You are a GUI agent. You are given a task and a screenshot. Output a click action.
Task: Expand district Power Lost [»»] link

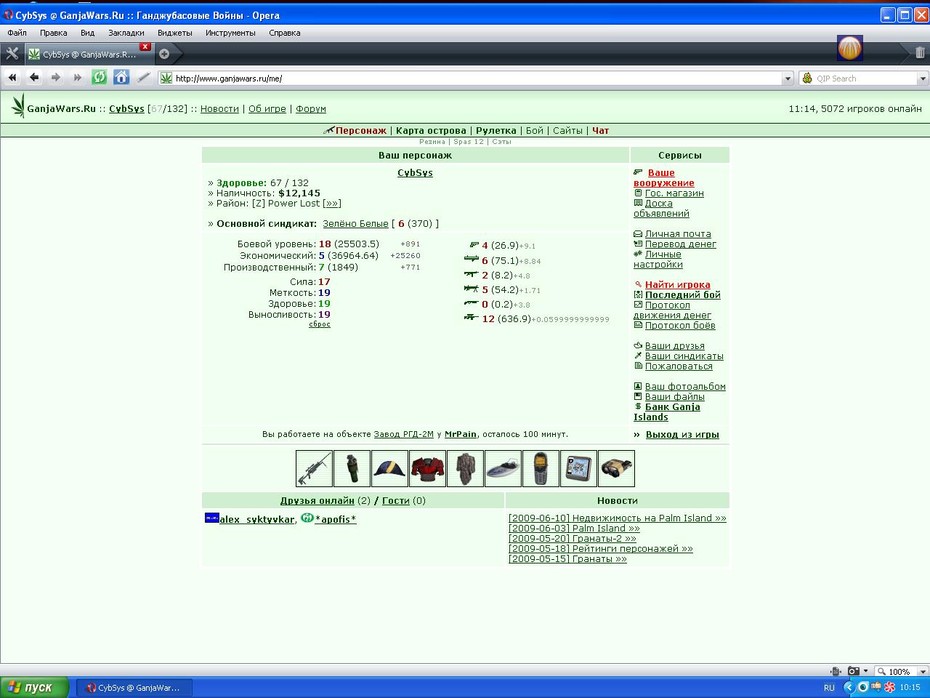[332, 203]
